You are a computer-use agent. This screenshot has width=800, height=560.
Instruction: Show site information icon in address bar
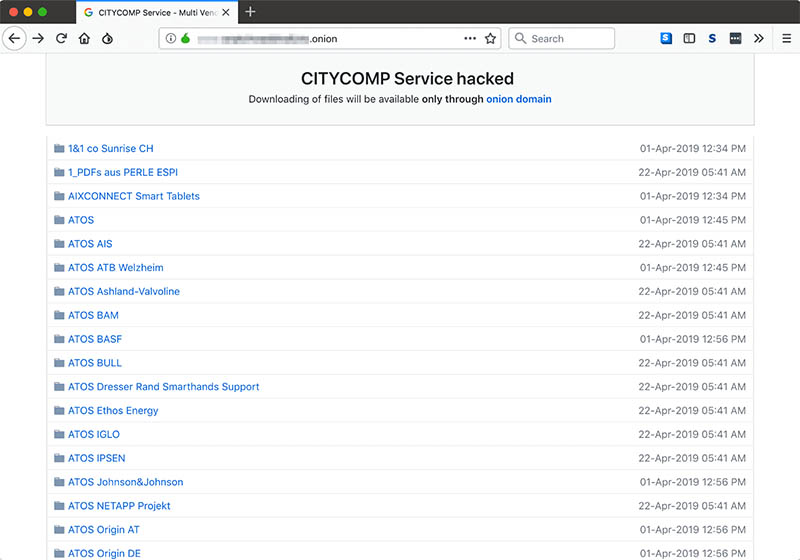[x=171, y=38]
